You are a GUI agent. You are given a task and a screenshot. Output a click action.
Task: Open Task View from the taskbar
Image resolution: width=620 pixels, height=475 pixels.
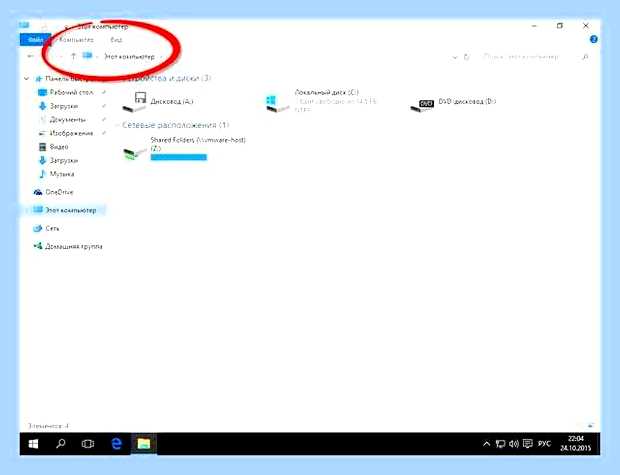88,444
